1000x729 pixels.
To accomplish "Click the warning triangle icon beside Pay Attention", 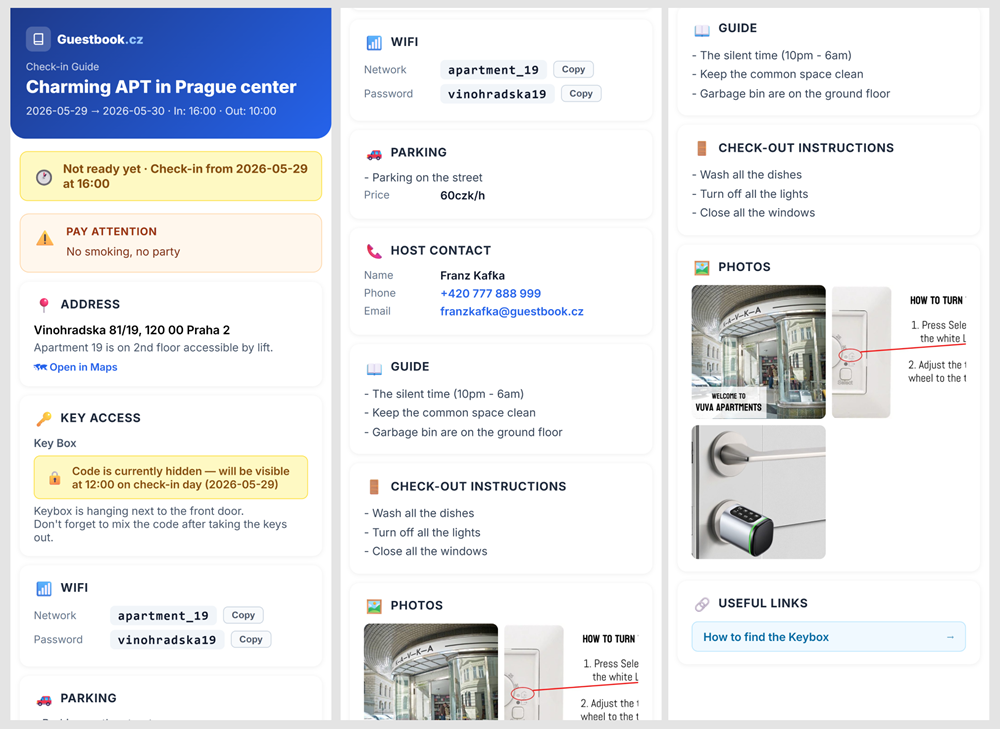I will 45,239.
